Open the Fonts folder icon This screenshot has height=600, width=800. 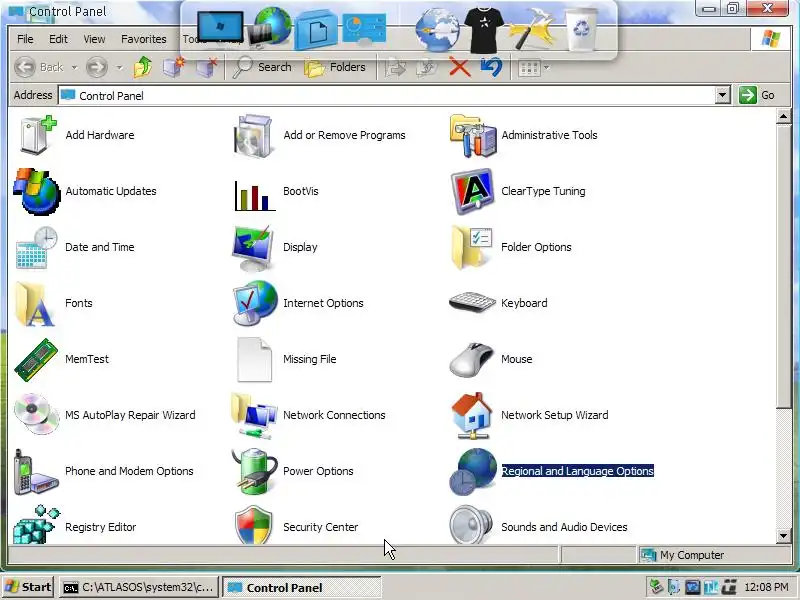click(35, 304)
